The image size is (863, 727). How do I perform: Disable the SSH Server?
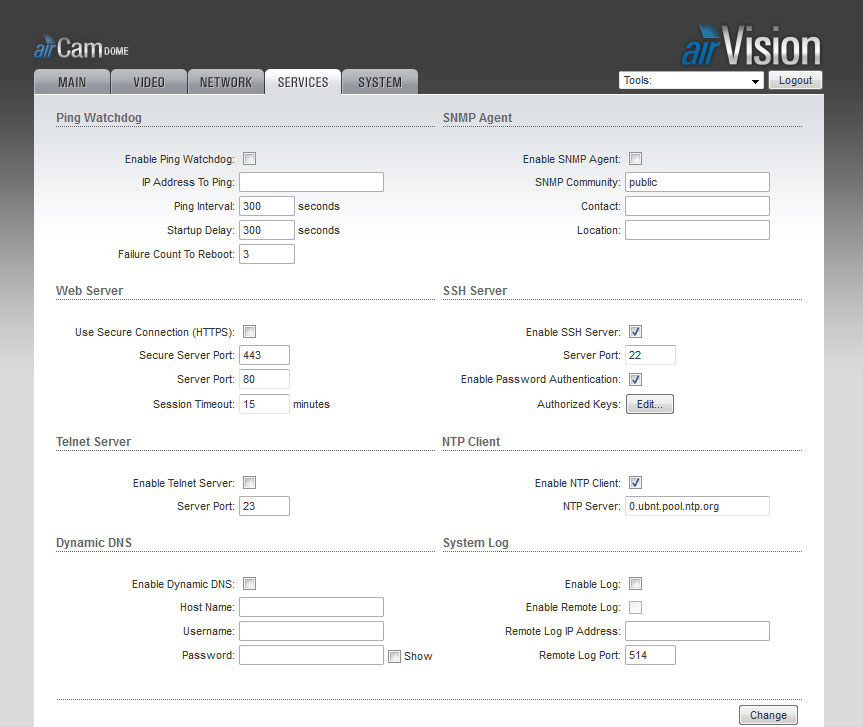pyautogui.click(x=635, y=331)
